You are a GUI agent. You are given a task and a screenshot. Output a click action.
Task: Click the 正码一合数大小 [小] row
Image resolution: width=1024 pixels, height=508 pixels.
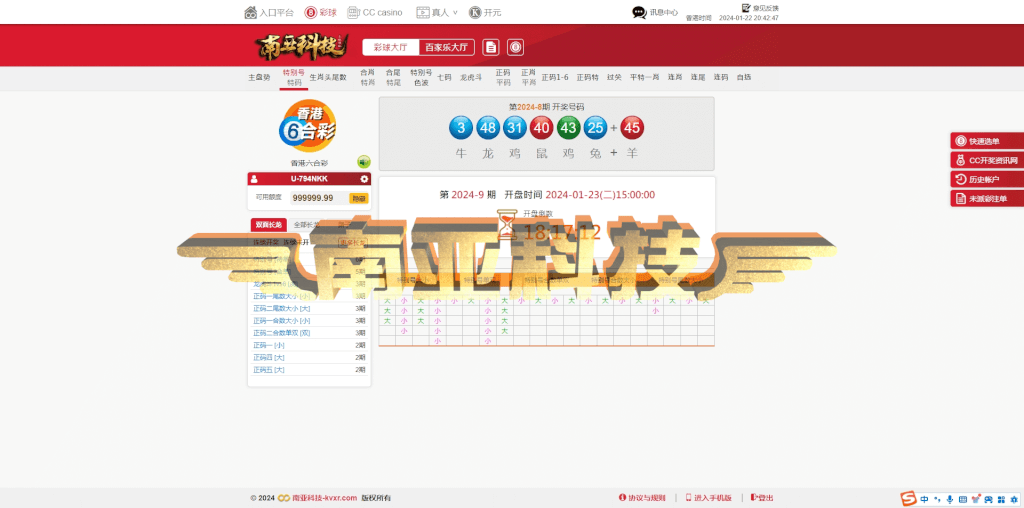pyautogui.click(x=309, y=321)
